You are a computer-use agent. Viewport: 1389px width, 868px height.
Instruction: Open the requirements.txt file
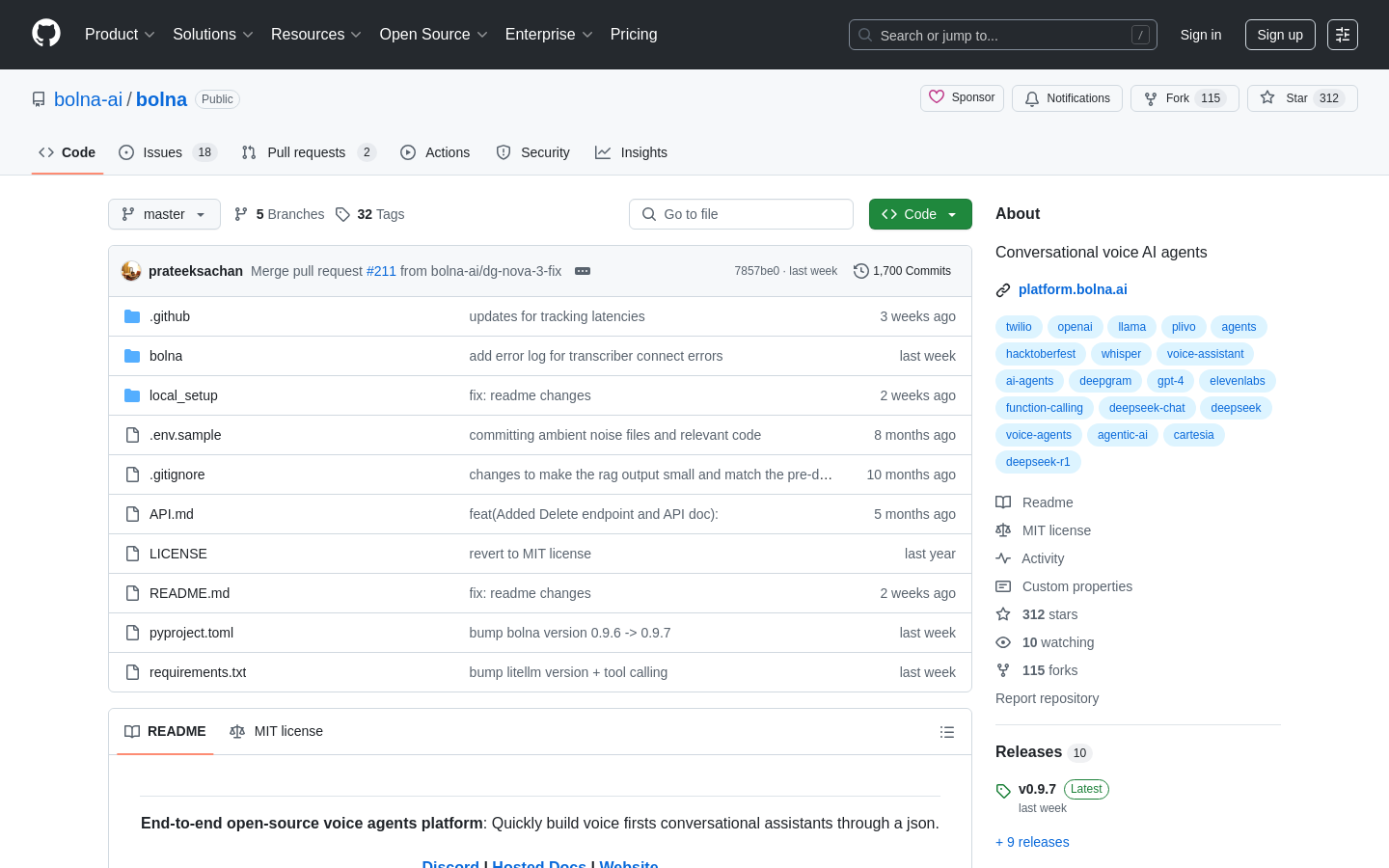click(x=198, y=672)
